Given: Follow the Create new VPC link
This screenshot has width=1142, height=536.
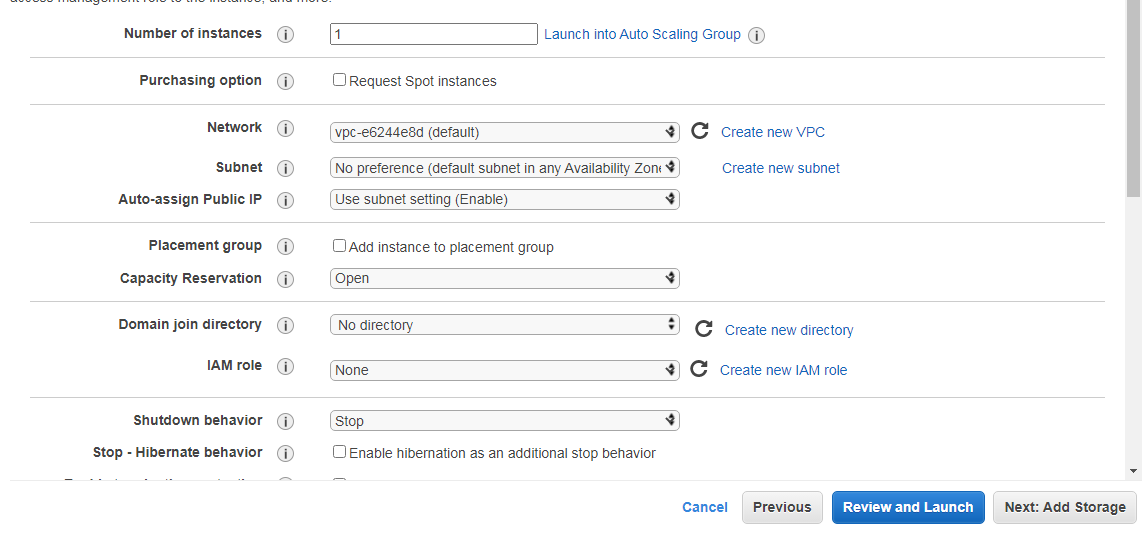Looking at the screenshot, I should click(x=773, y=132).
